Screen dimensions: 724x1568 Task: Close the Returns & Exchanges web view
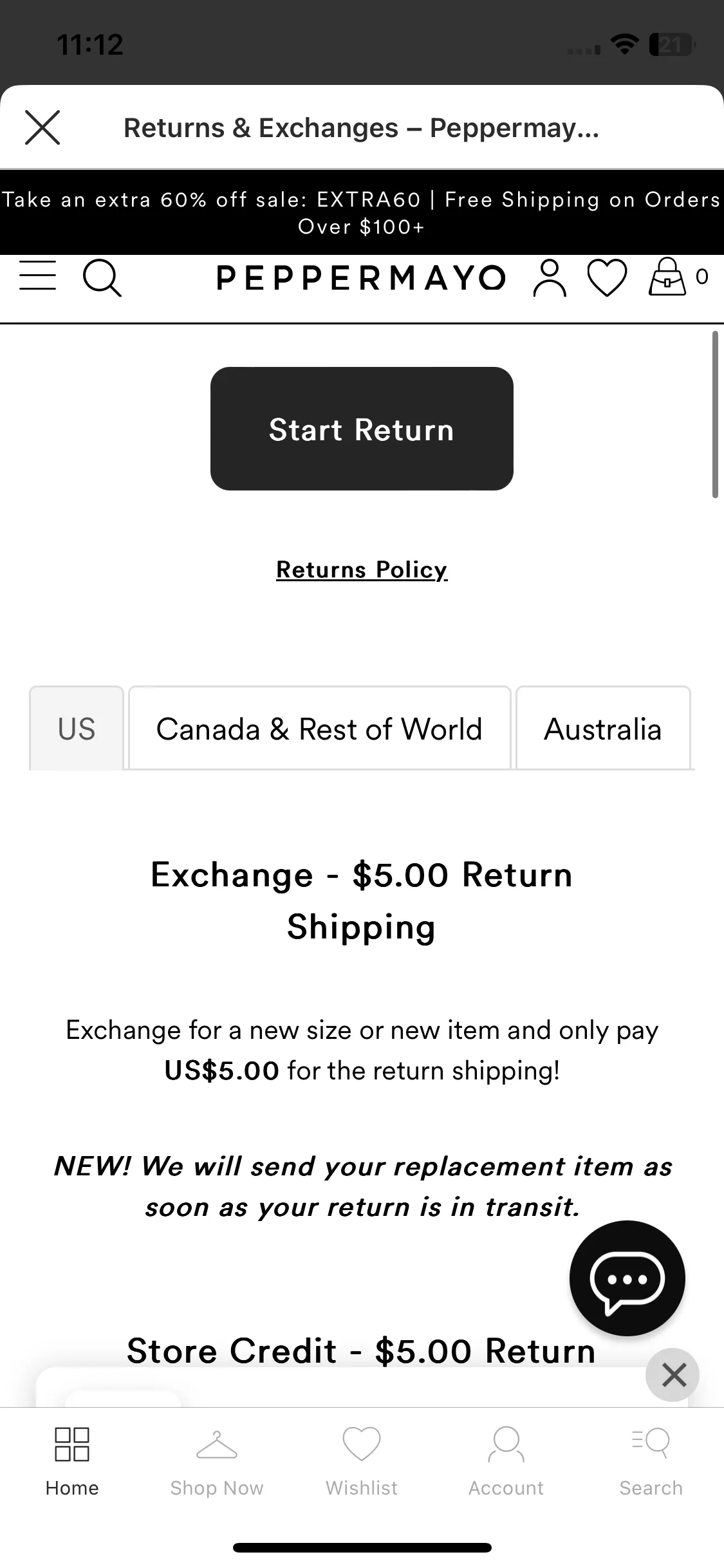tap(42, 127)
